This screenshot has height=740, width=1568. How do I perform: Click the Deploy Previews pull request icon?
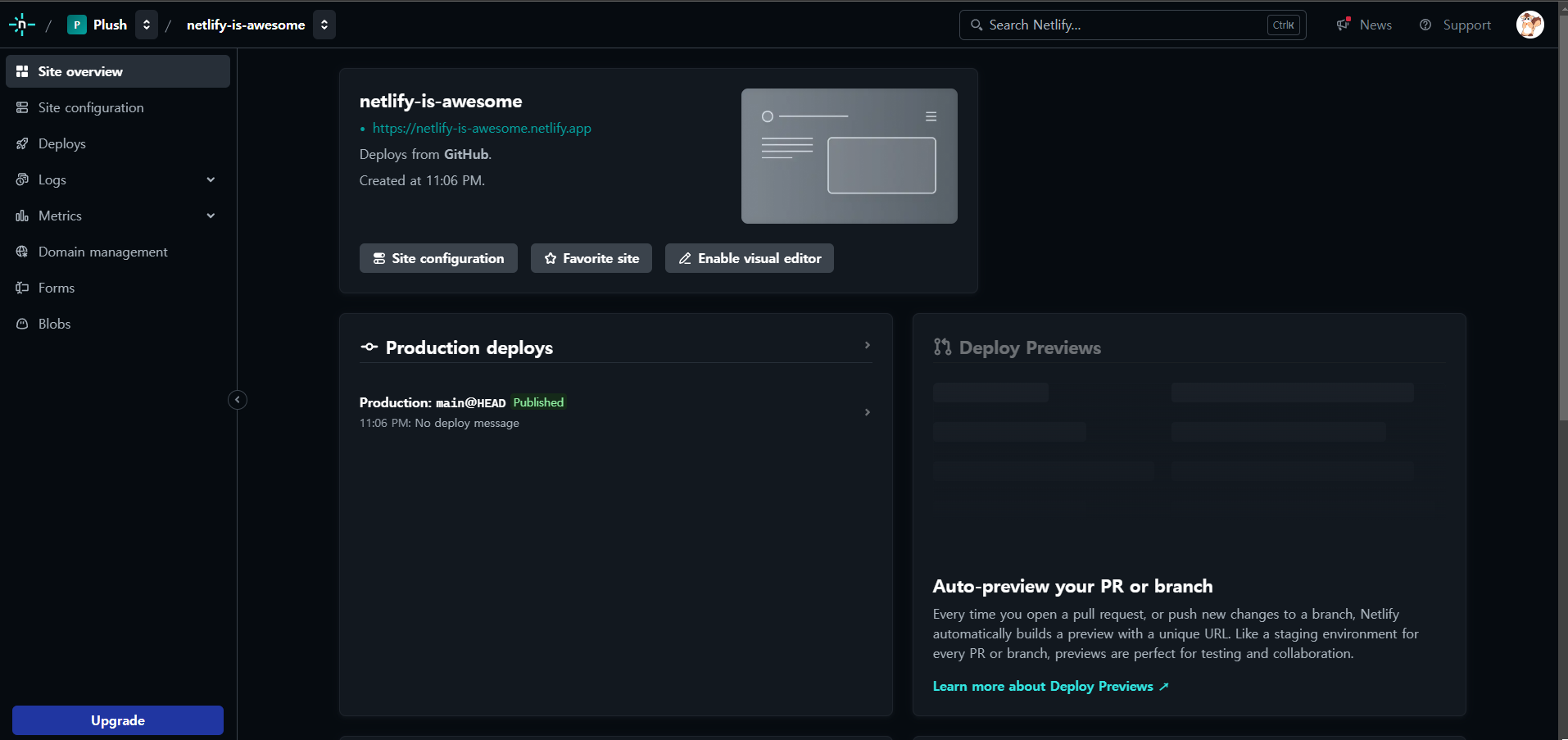[x=942, y=347]
